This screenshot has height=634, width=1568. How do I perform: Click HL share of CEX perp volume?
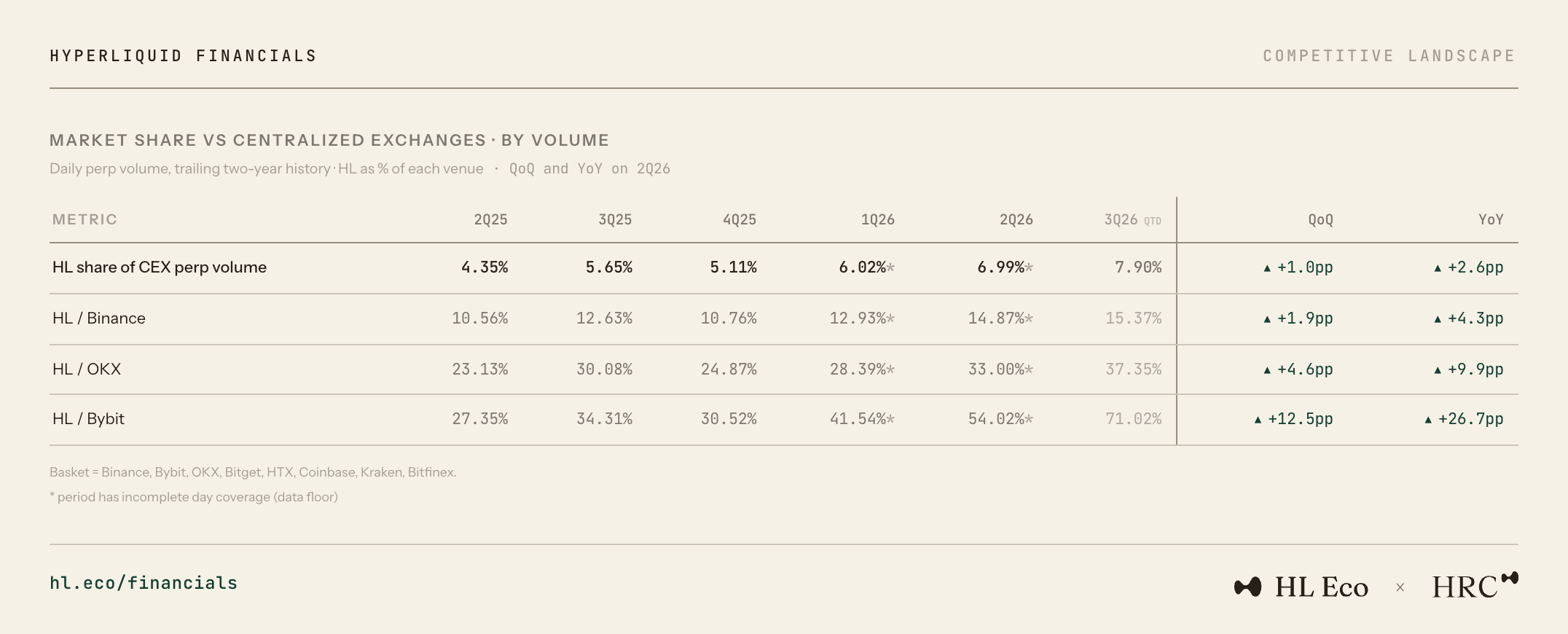(x=160, y=267)
